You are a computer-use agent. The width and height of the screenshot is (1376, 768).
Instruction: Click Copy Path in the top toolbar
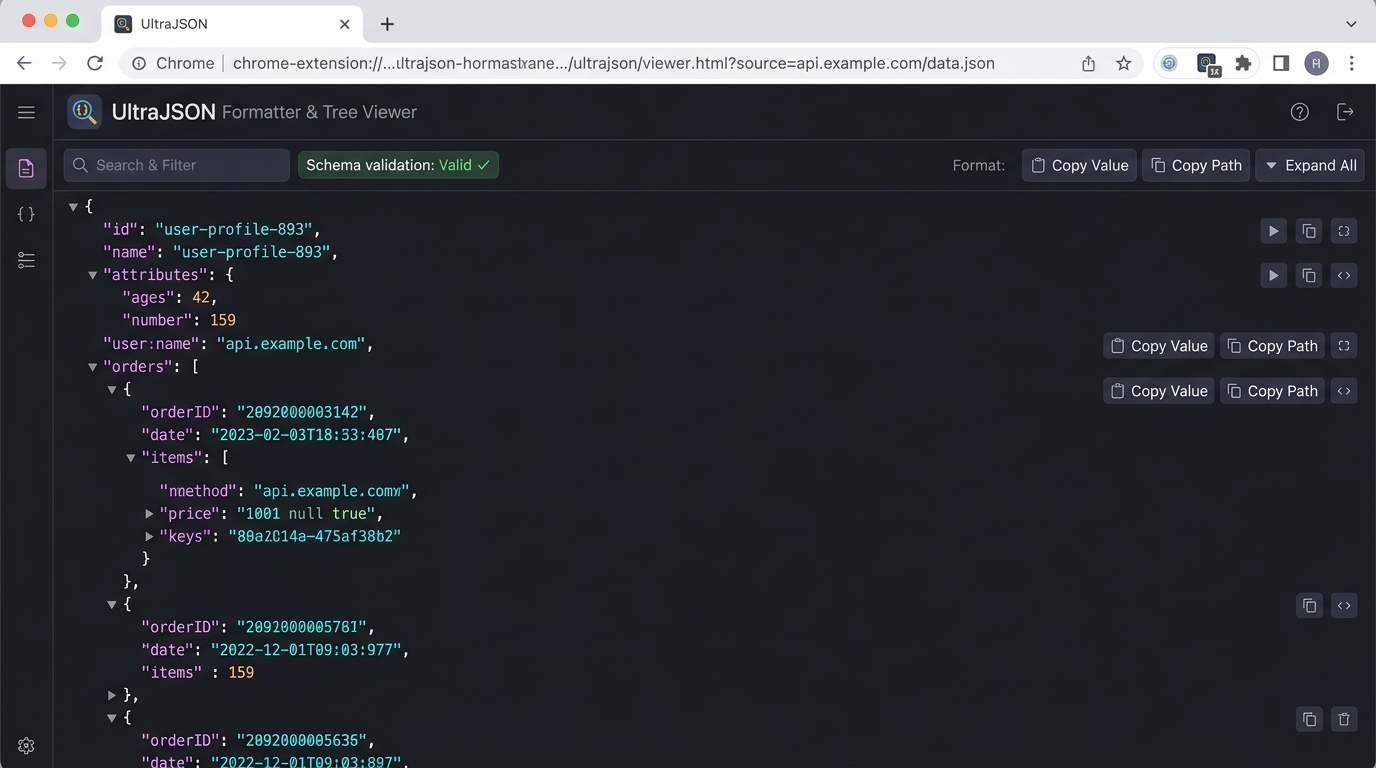click(x=1196, y=165)
